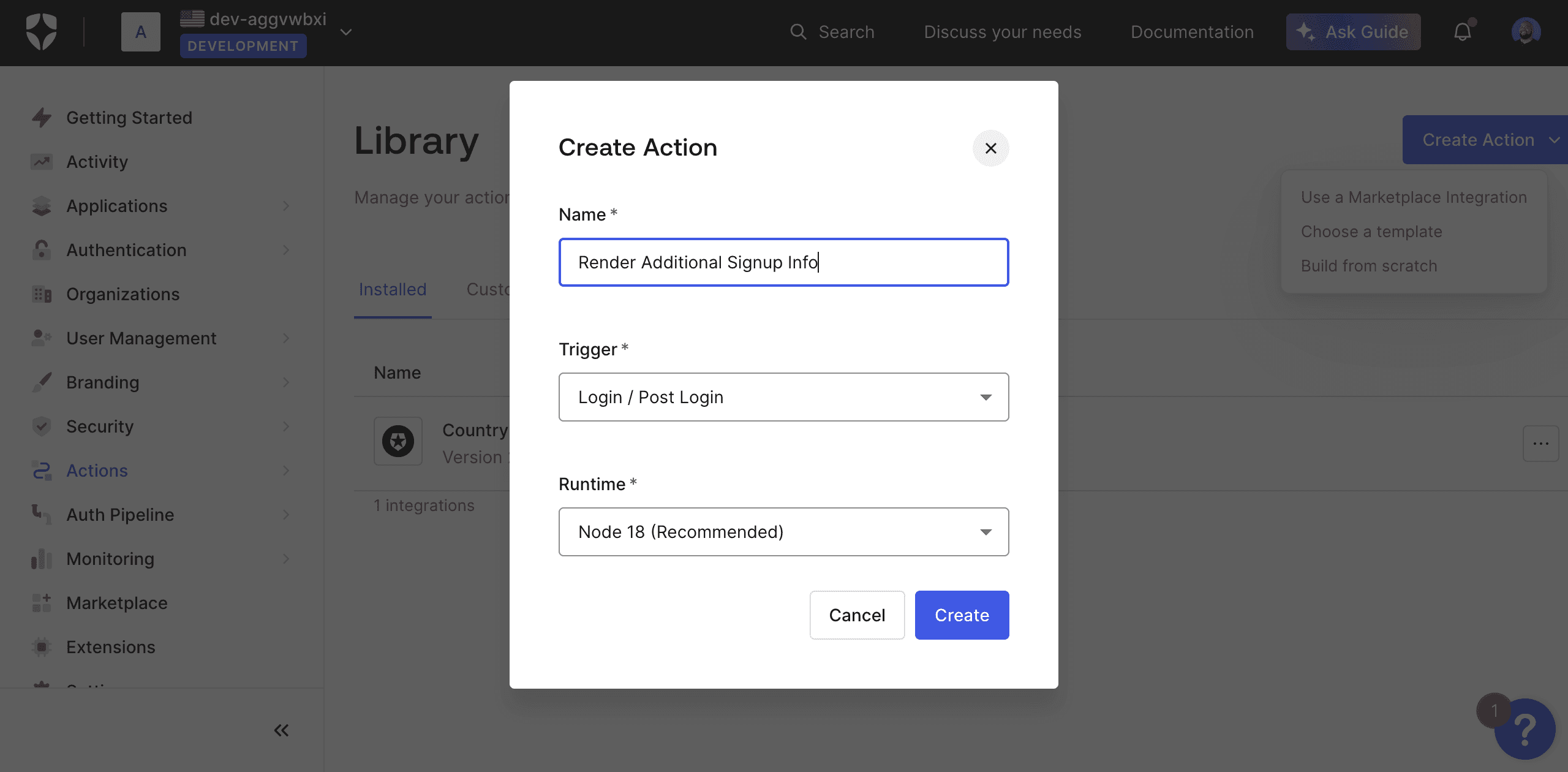Open Applications settings
The width and height of the screenshot is (1568, 772).
[x=117, y=204]
